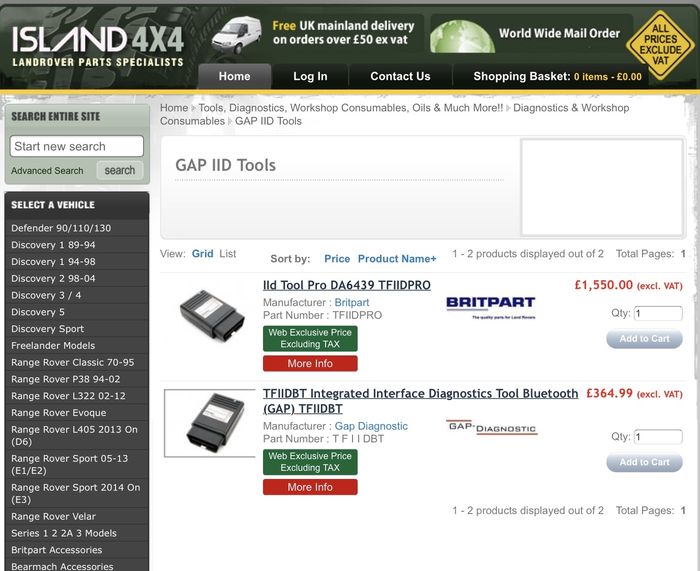Open TFIIDBT Integrated Interface Diagnostics Tool title
Image resolution: width=700 pixels, height=571 pixels.
click(x=420, y=401)
